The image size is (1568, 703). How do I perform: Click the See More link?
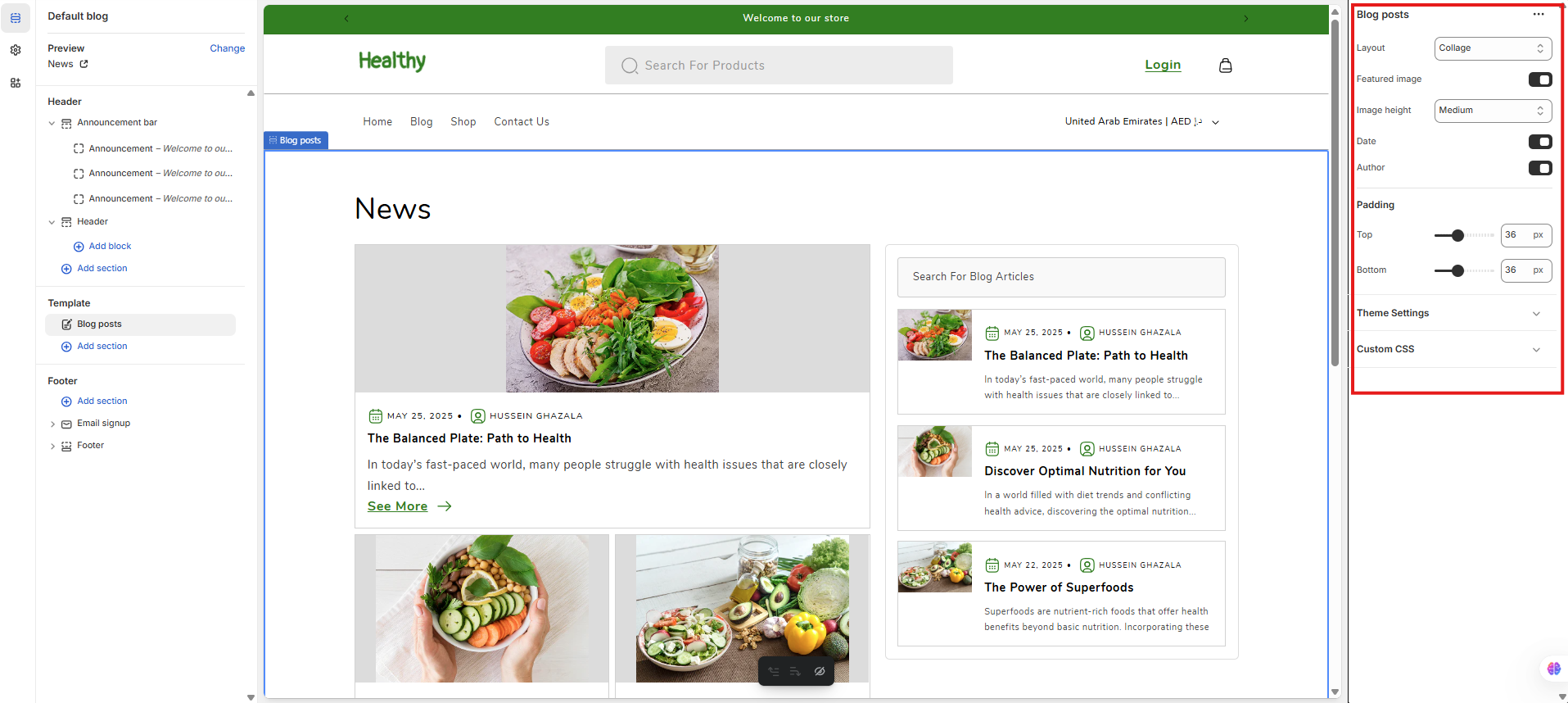pos(397,506)
